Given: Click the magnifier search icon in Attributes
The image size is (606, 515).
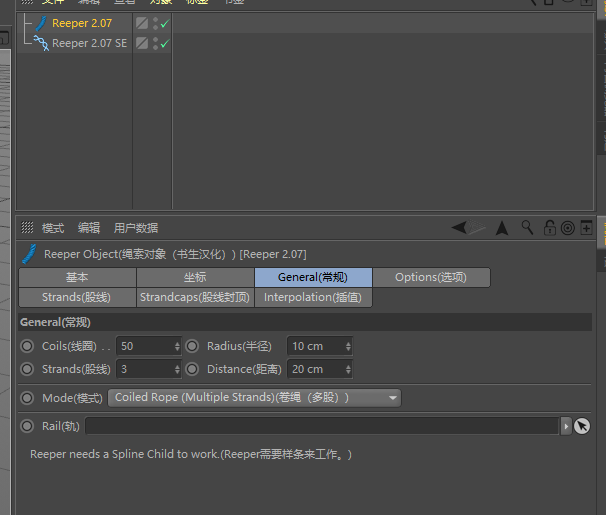Looking at the screenshot, I should (x=527, y=228).
